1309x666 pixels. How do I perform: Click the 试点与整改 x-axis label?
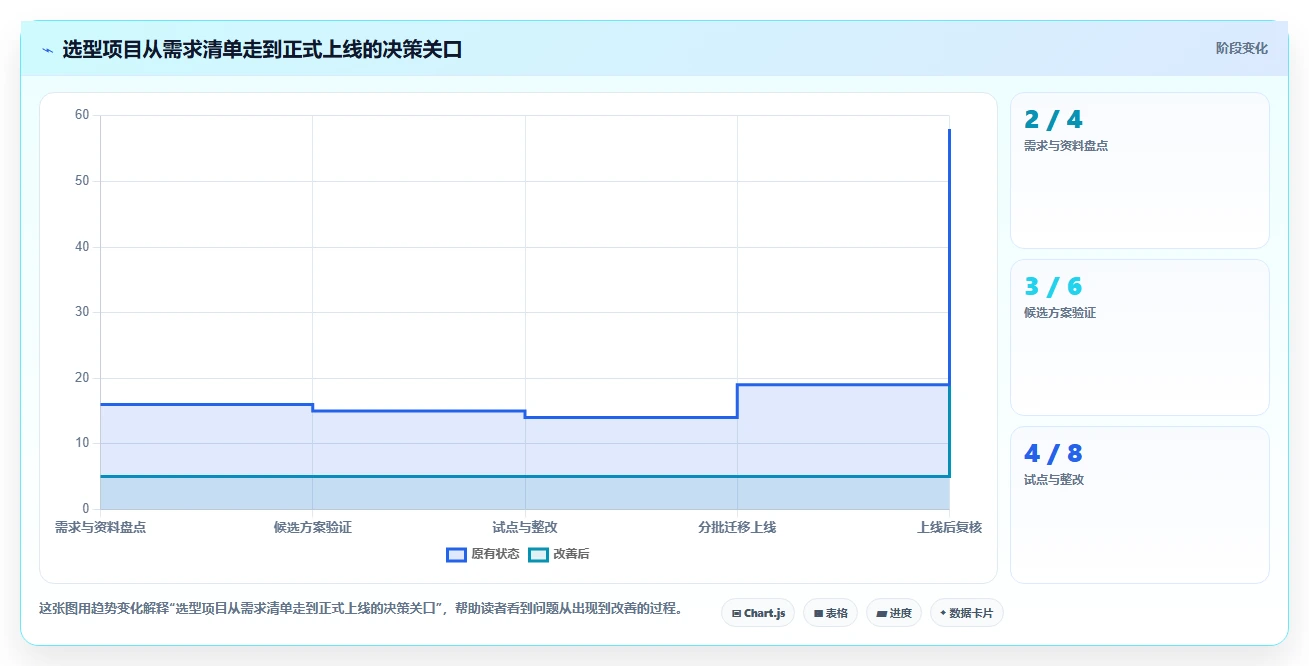point(525,527)
